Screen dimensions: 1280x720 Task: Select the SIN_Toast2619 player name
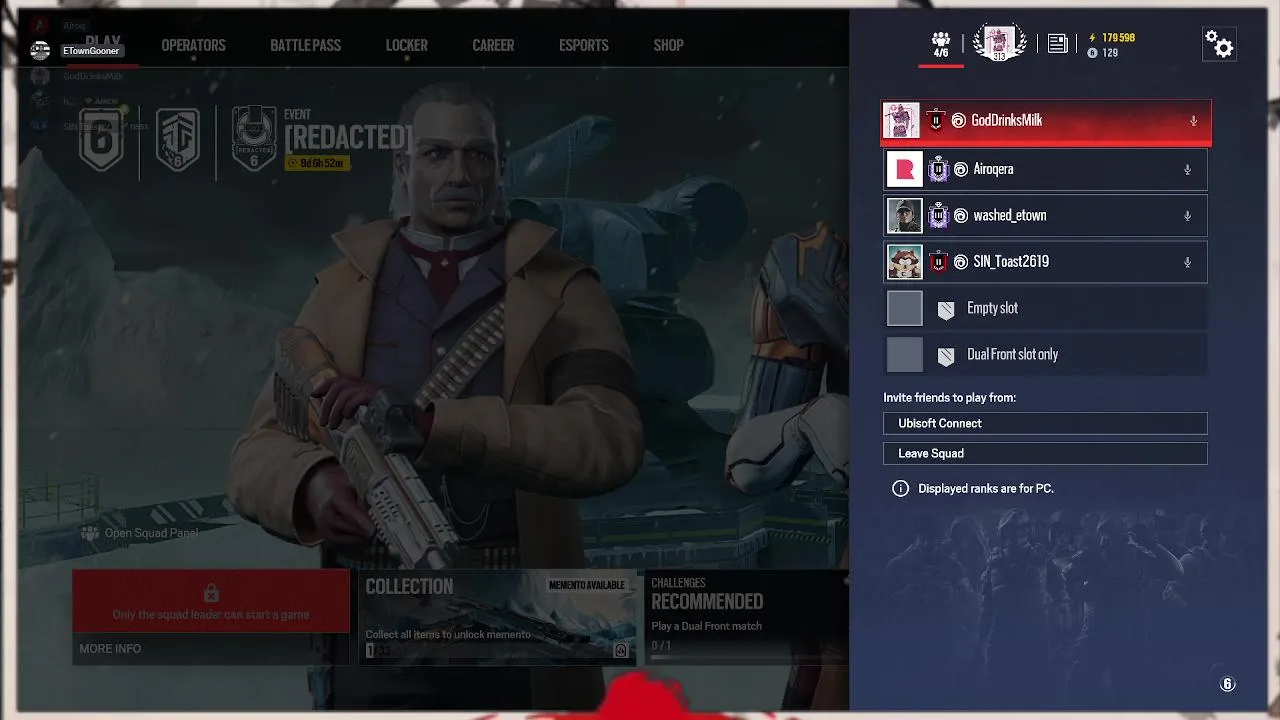point(1011,261)
